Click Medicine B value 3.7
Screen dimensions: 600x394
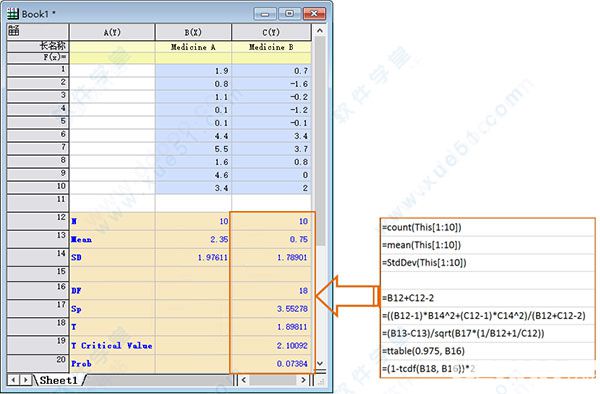click(x=271, y=149)
